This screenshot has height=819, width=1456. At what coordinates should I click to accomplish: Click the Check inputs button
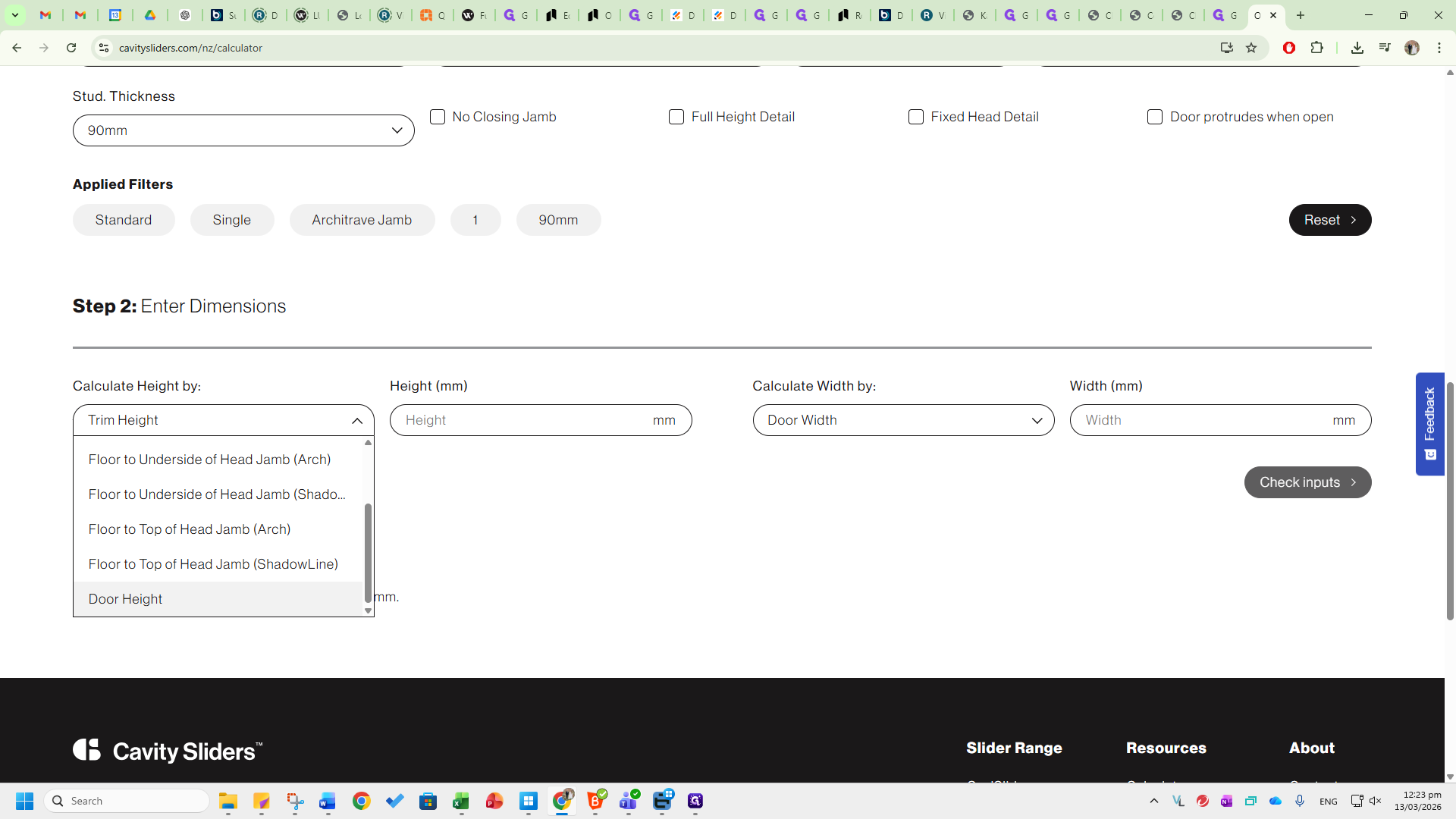(x=1307, y=482)
